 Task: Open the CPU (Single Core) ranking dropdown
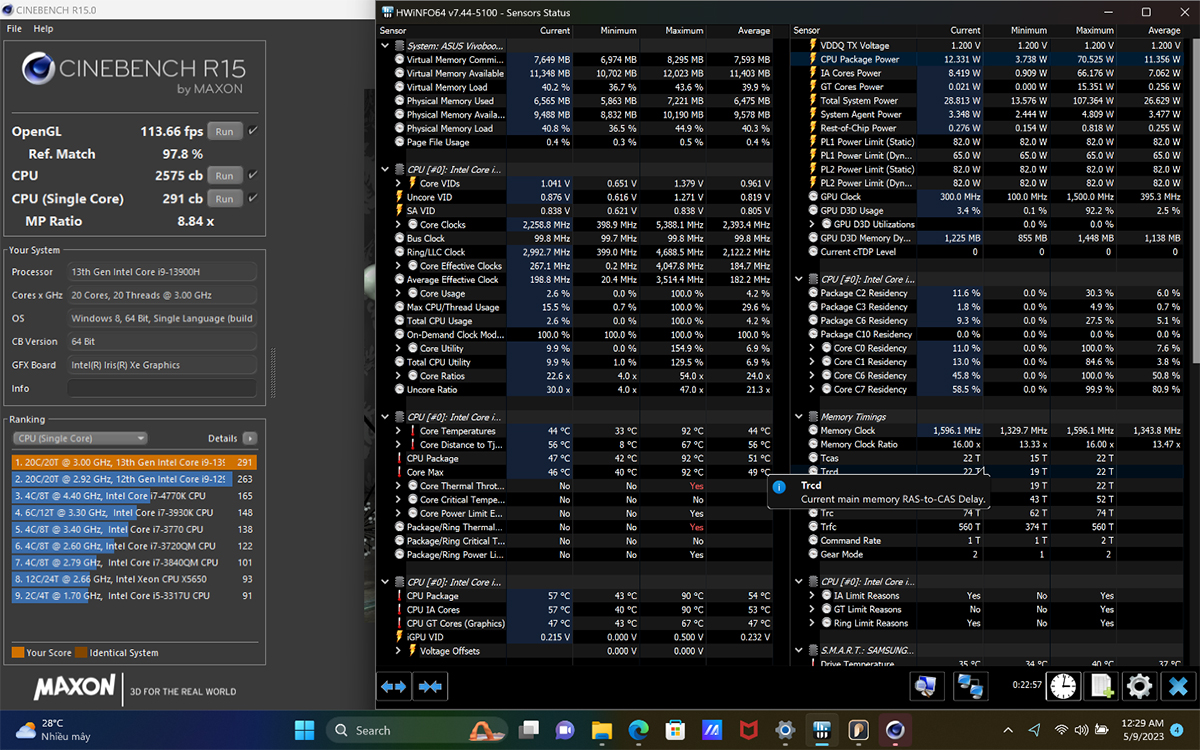pos(80,438)
